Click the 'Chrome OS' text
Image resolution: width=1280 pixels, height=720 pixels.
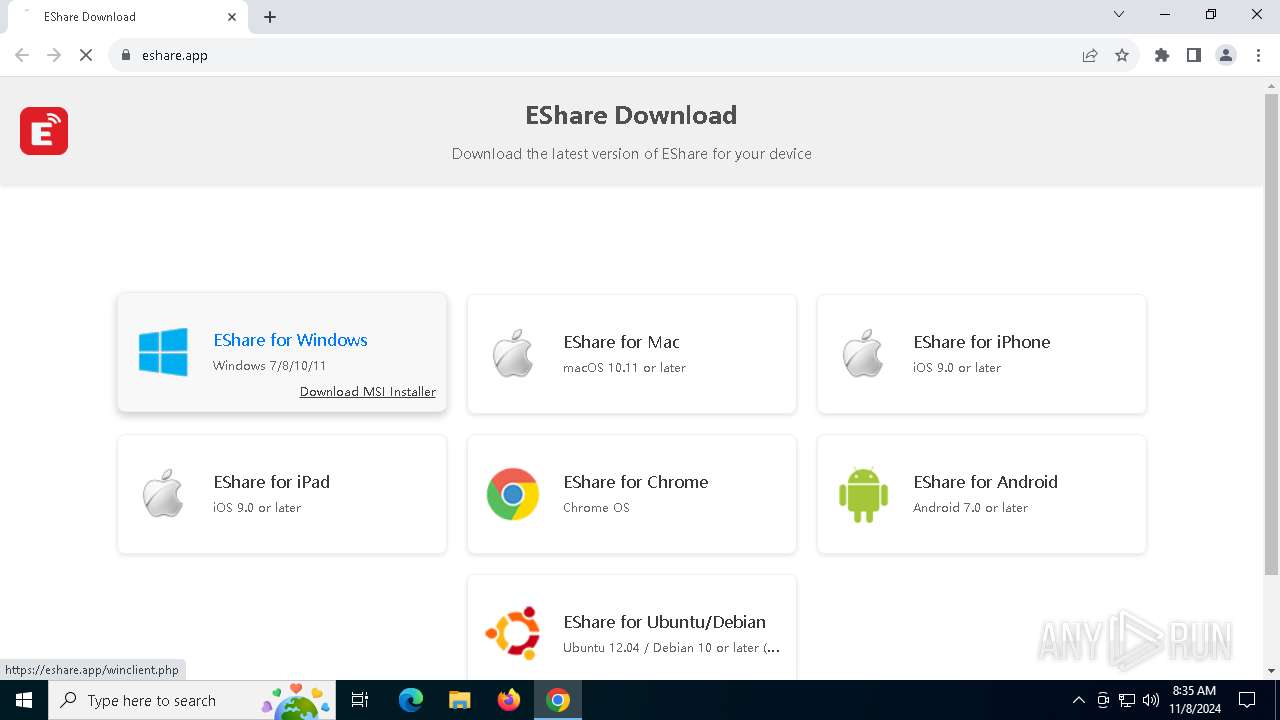pos(596,508)
